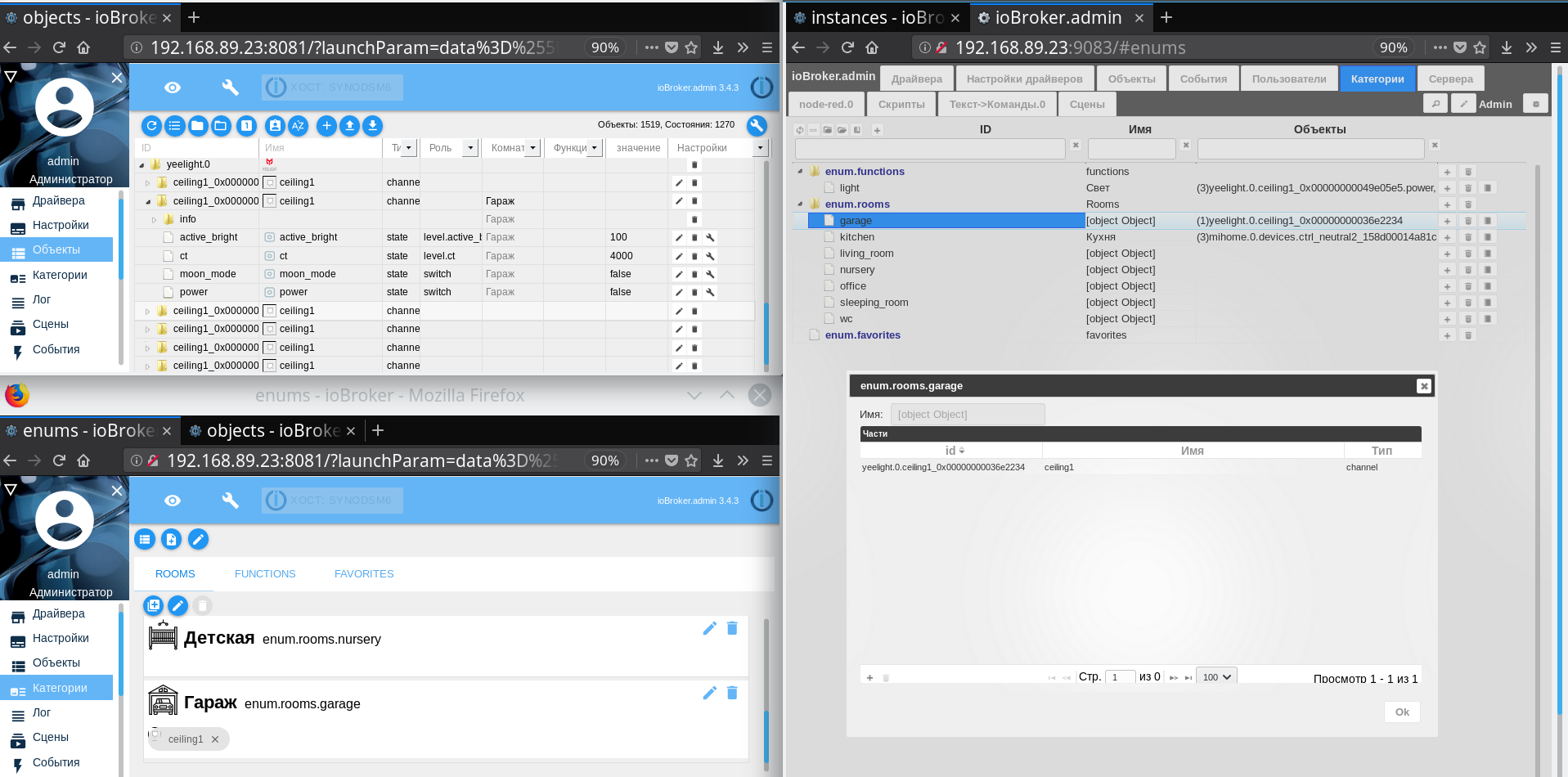Viewport: 1568px width, 777px height.
Task: Toggle the eye visibility icon in objects window
Action: (x=173, y=87)
